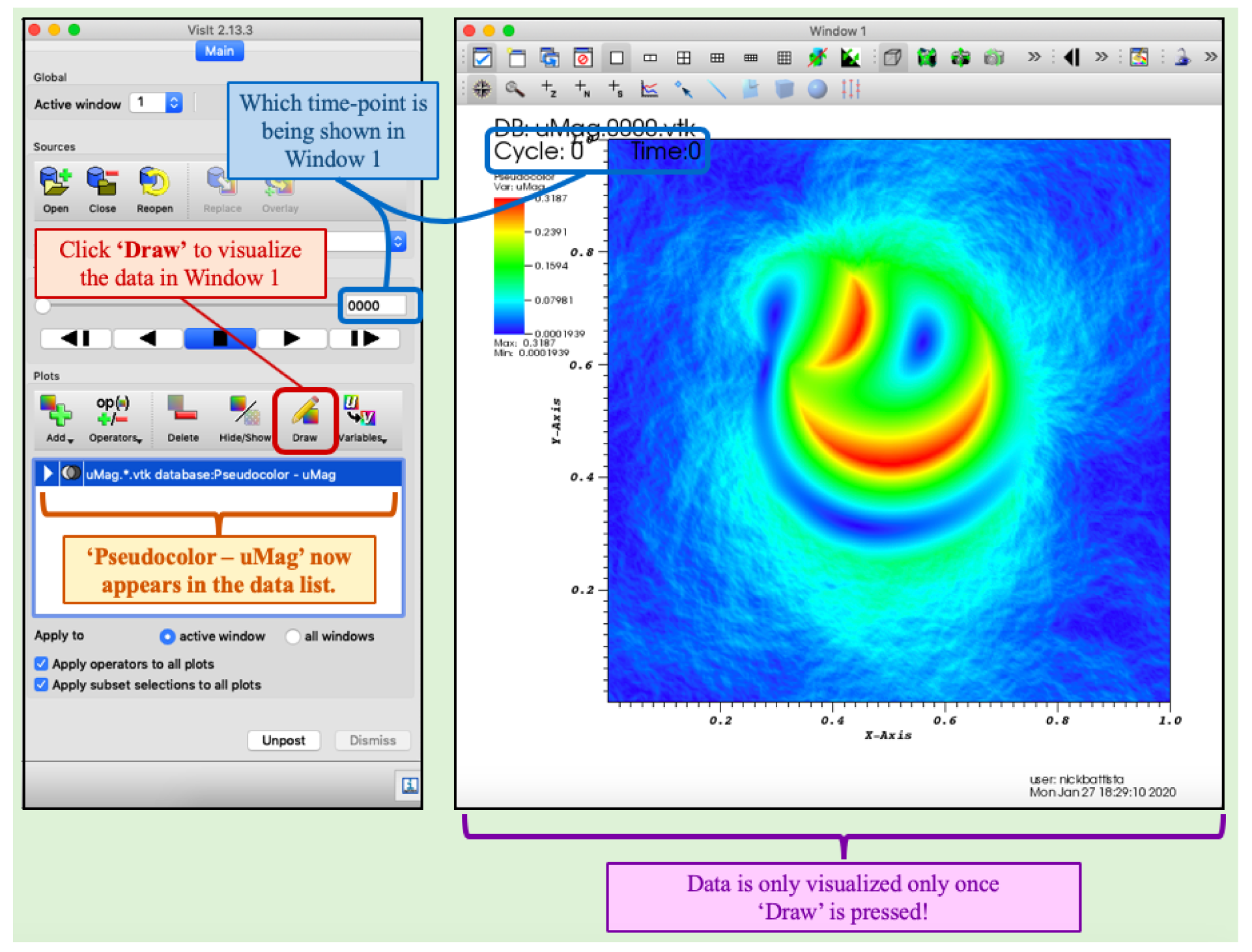This screenshot has height=952, width=1252.
Task: Toggle the invert background icon
Action: (x=850, y=58)
